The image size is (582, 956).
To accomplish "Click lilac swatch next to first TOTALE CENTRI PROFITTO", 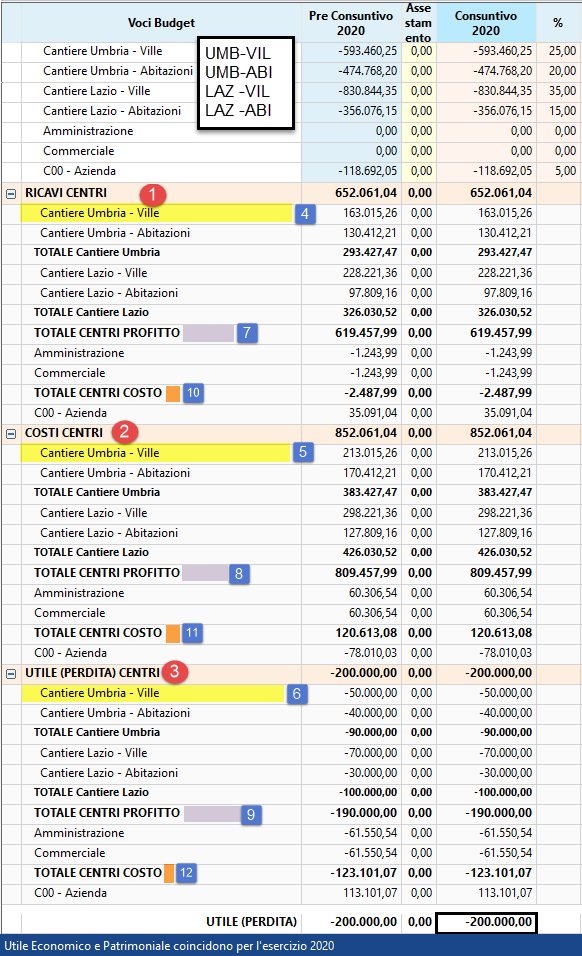I will [x=208, y=333].
